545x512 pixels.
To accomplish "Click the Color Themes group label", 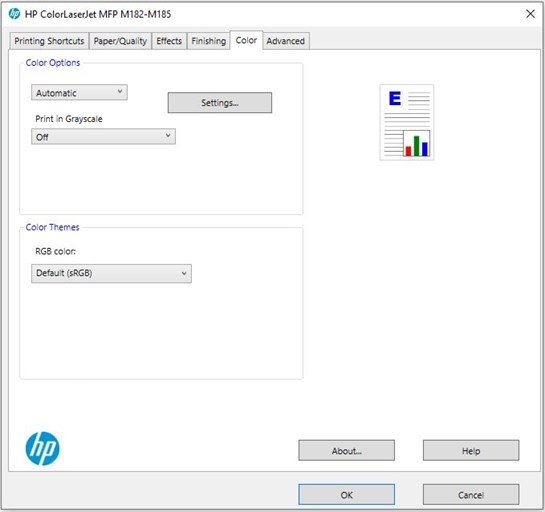I will 52,227.
